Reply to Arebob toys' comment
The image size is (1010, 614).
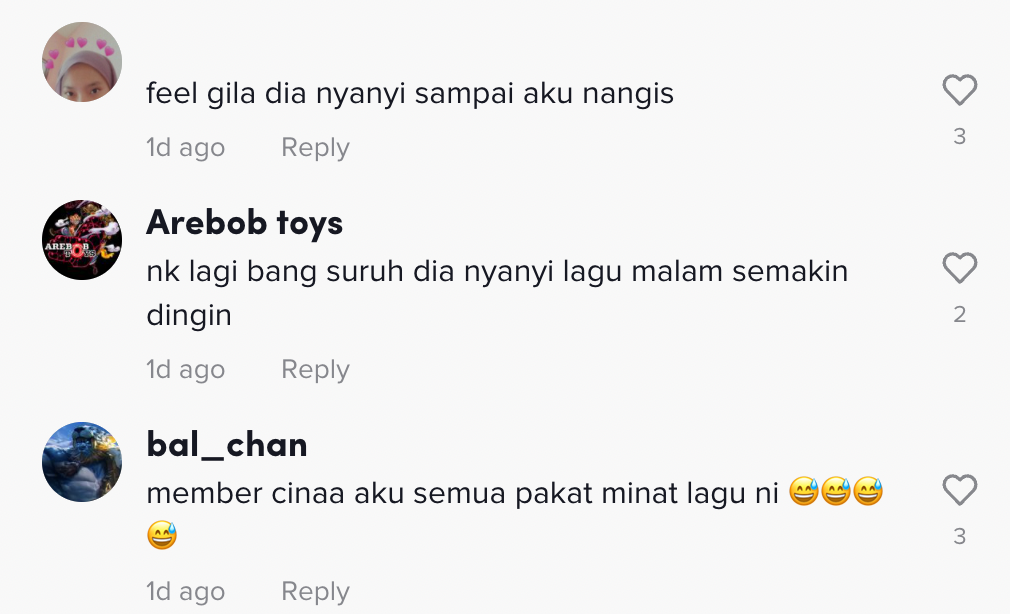coord(315,370)
